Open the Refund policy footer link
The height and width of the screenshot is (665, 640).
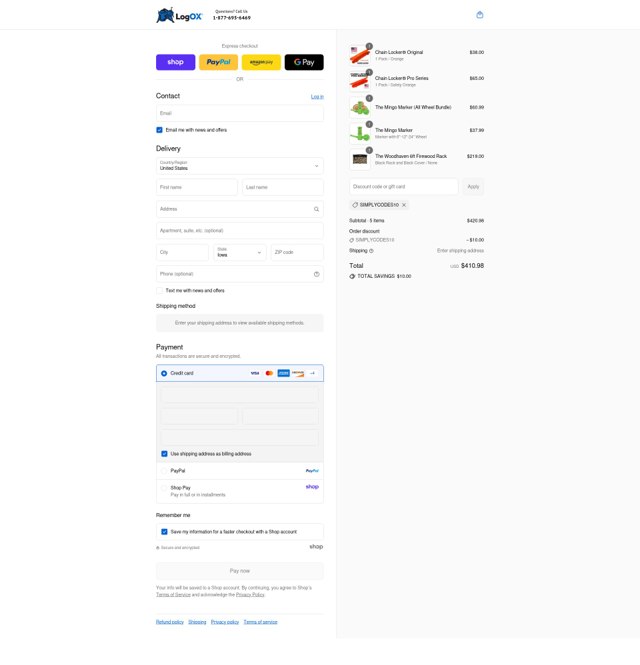tap(170, 622)
